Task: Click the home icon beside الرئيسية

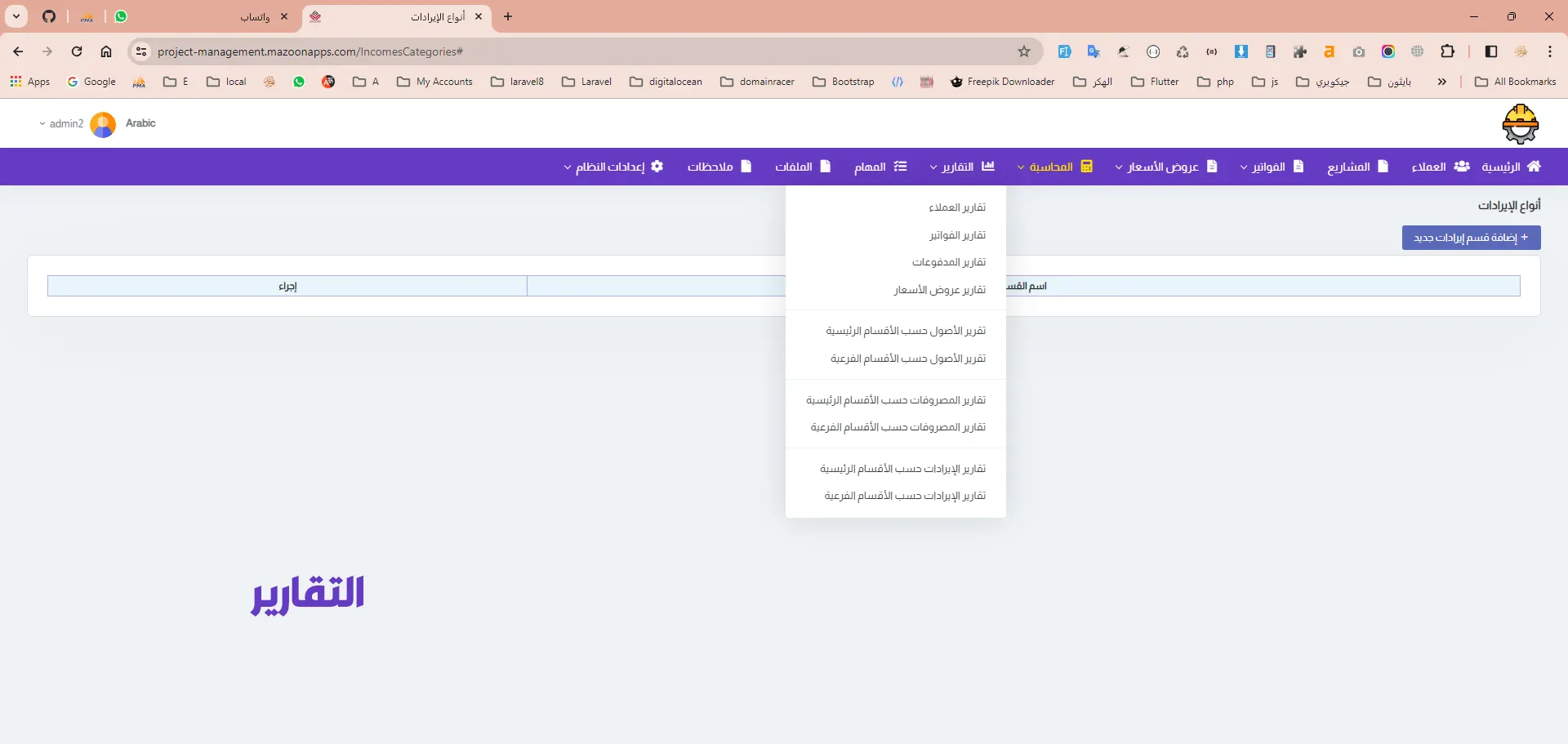Action: coord(1534,167)
